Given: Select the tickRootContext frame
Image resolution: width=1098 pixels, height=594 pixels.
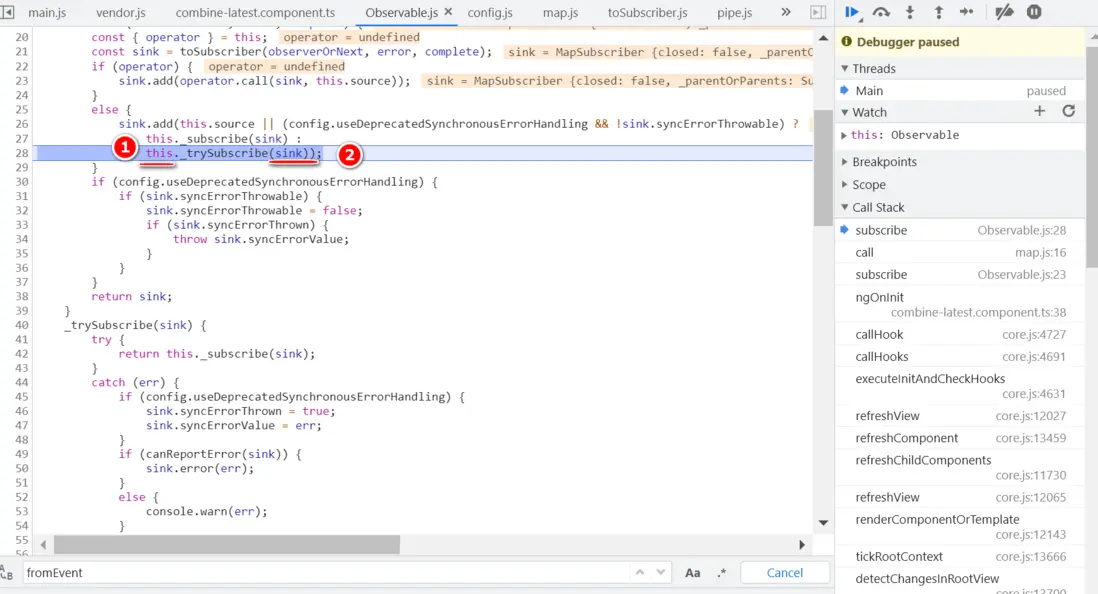Looking at the screenshot, I should click(x=961, y=556).
